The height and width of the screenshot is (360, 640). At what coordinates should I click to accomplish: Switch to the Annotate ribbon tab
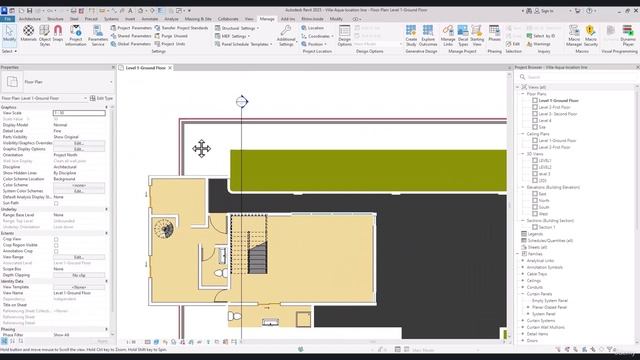click(x=149, y=19)
